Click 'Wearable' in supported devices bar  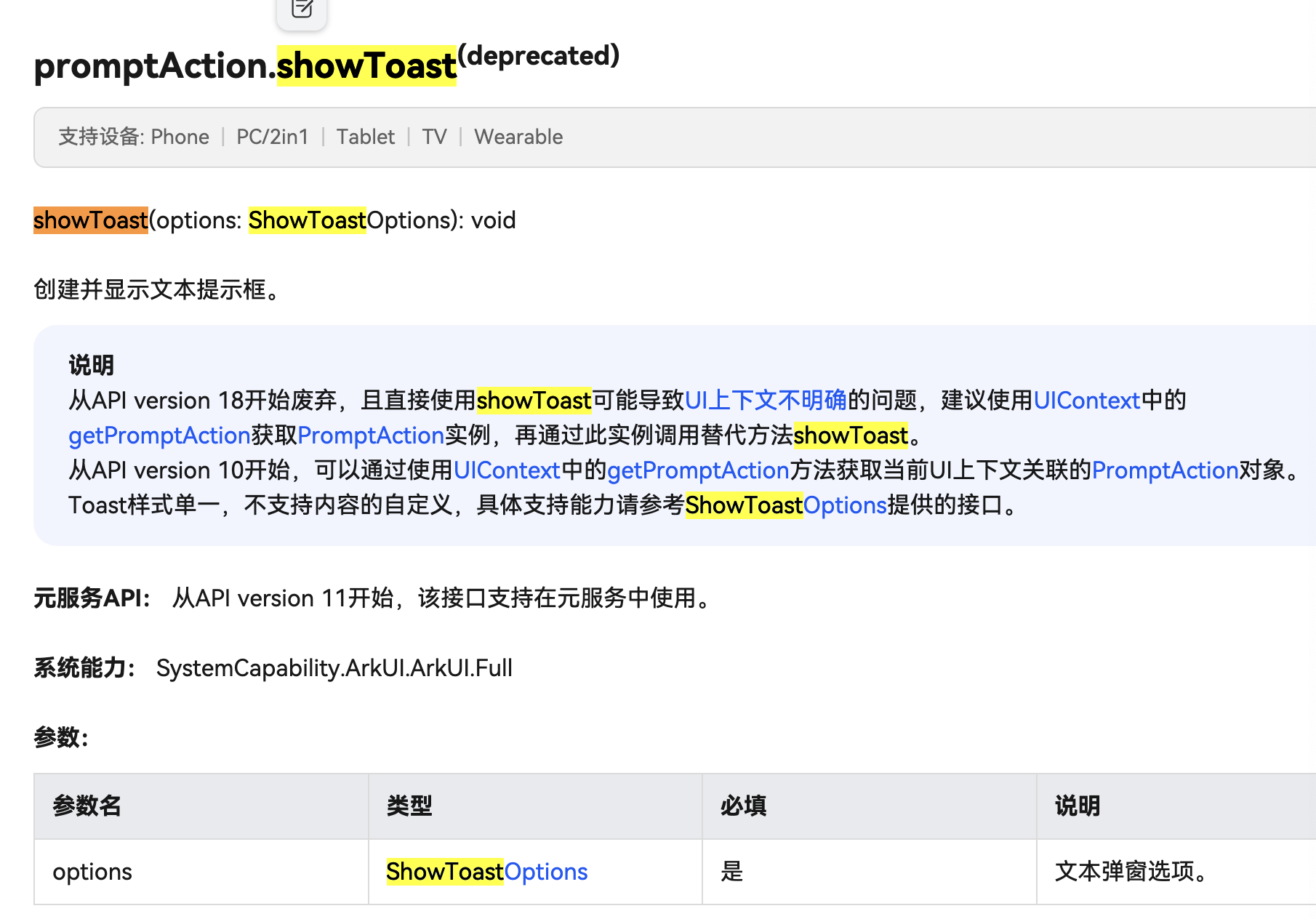pos(518,137)
